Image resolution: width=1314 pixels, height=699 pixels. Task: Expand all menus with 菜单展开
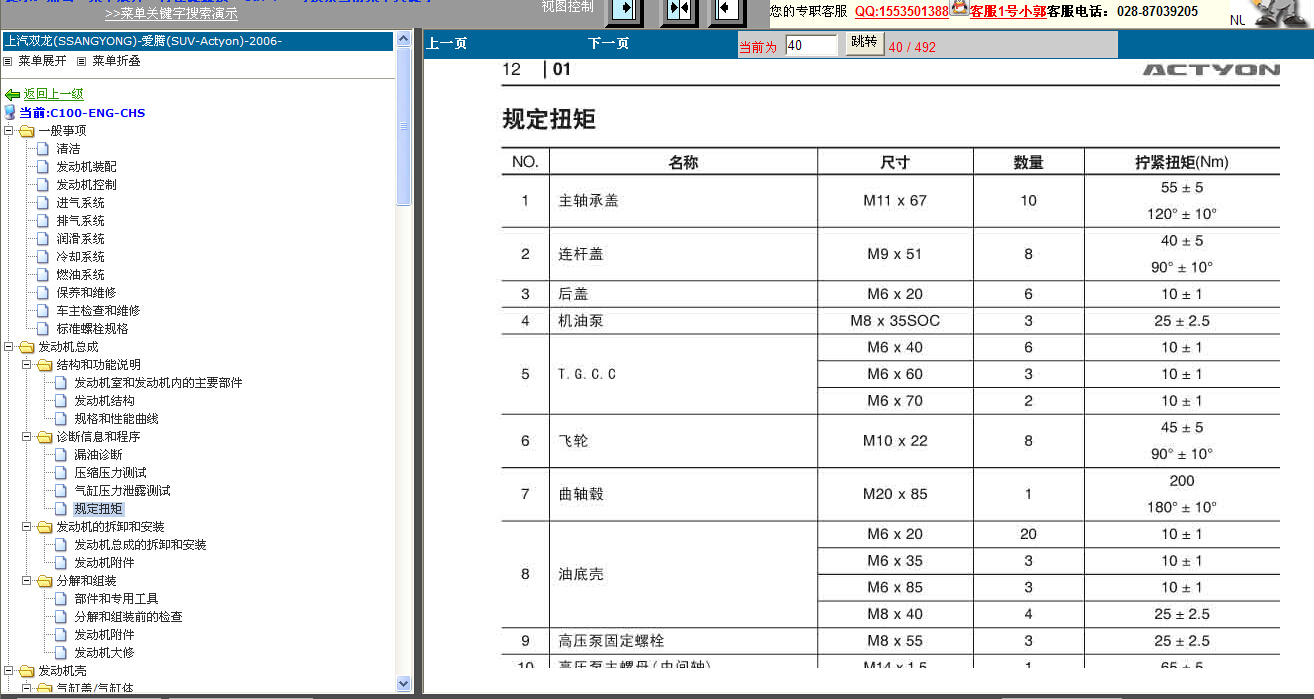point(42,61)
